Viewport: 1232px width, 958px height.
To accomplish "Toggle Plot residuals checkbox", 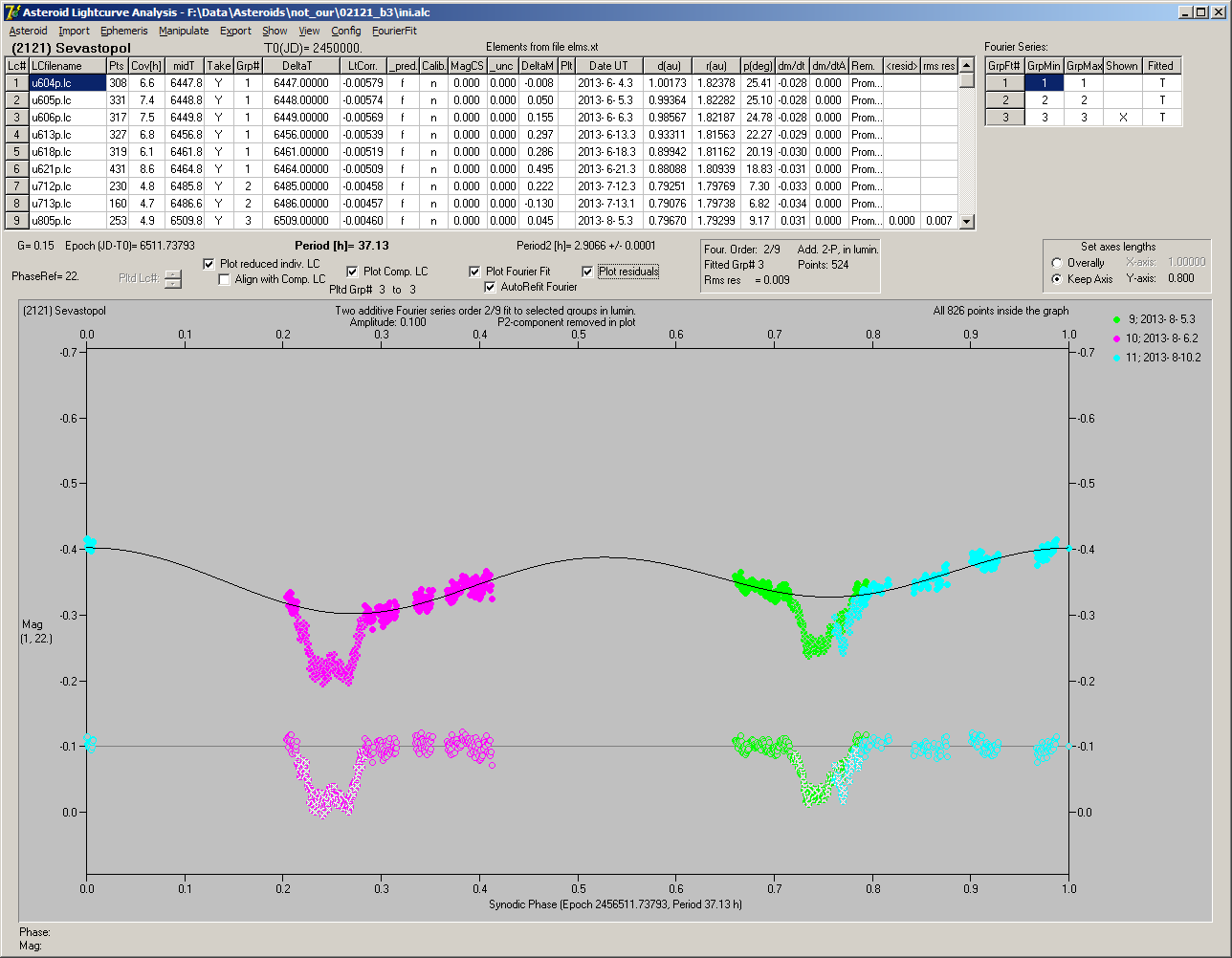I will point(588,272).
